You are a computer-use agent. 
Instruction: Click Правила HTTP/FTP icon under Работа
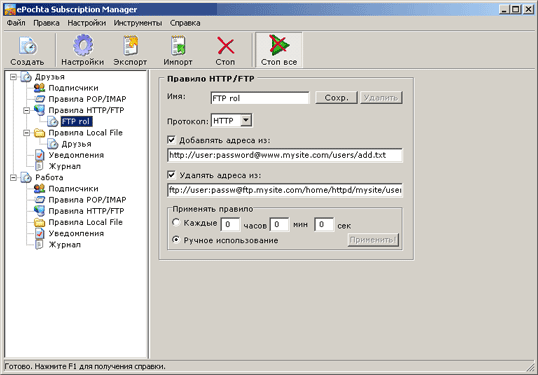click(x=39, y=211)
